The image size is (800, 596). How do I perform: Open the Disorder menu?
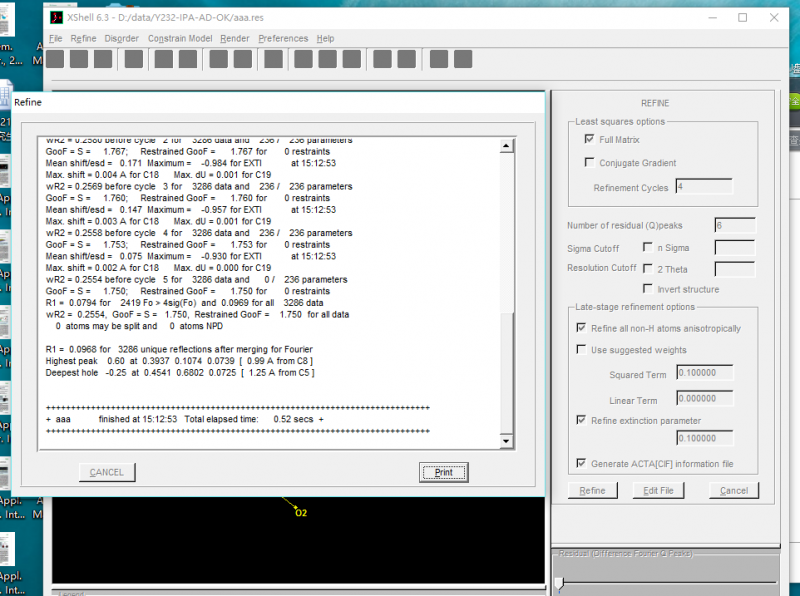click(x=121, y=38)
